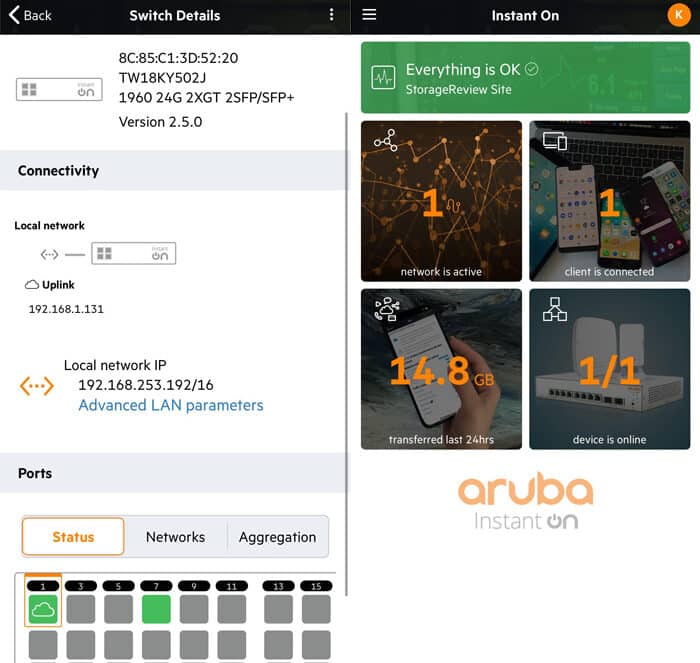Open Advanced LAN parameters link
Image resolution: width=700 pixels, height=663 pixels.
pos(171,405)
